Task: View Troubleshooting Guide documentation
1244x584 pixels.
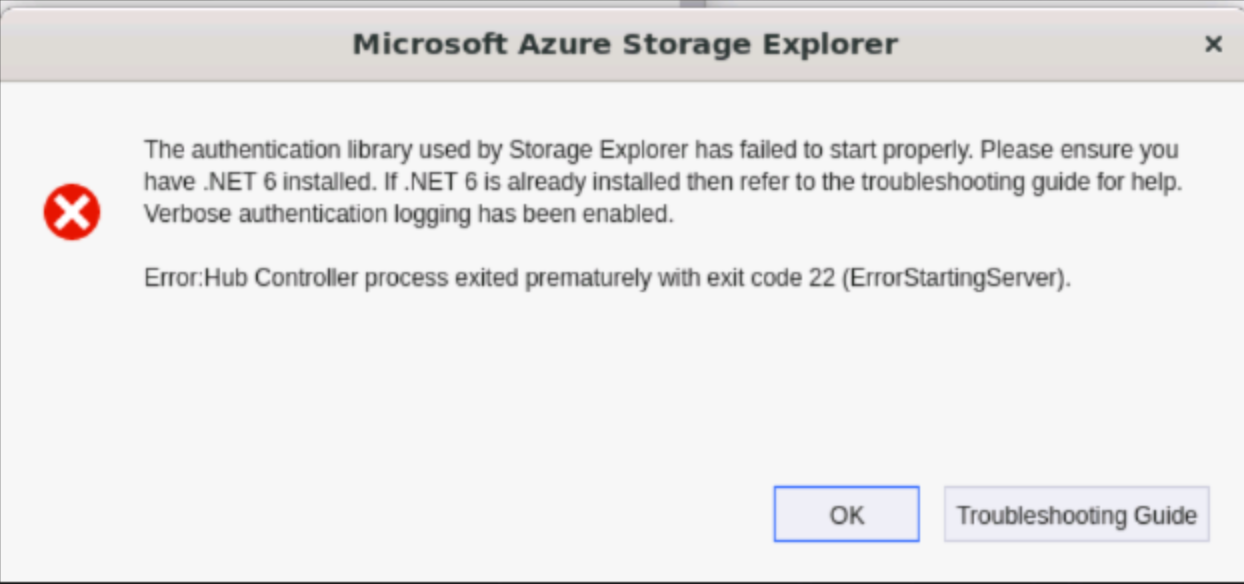Action: (x=1076, y=515)
